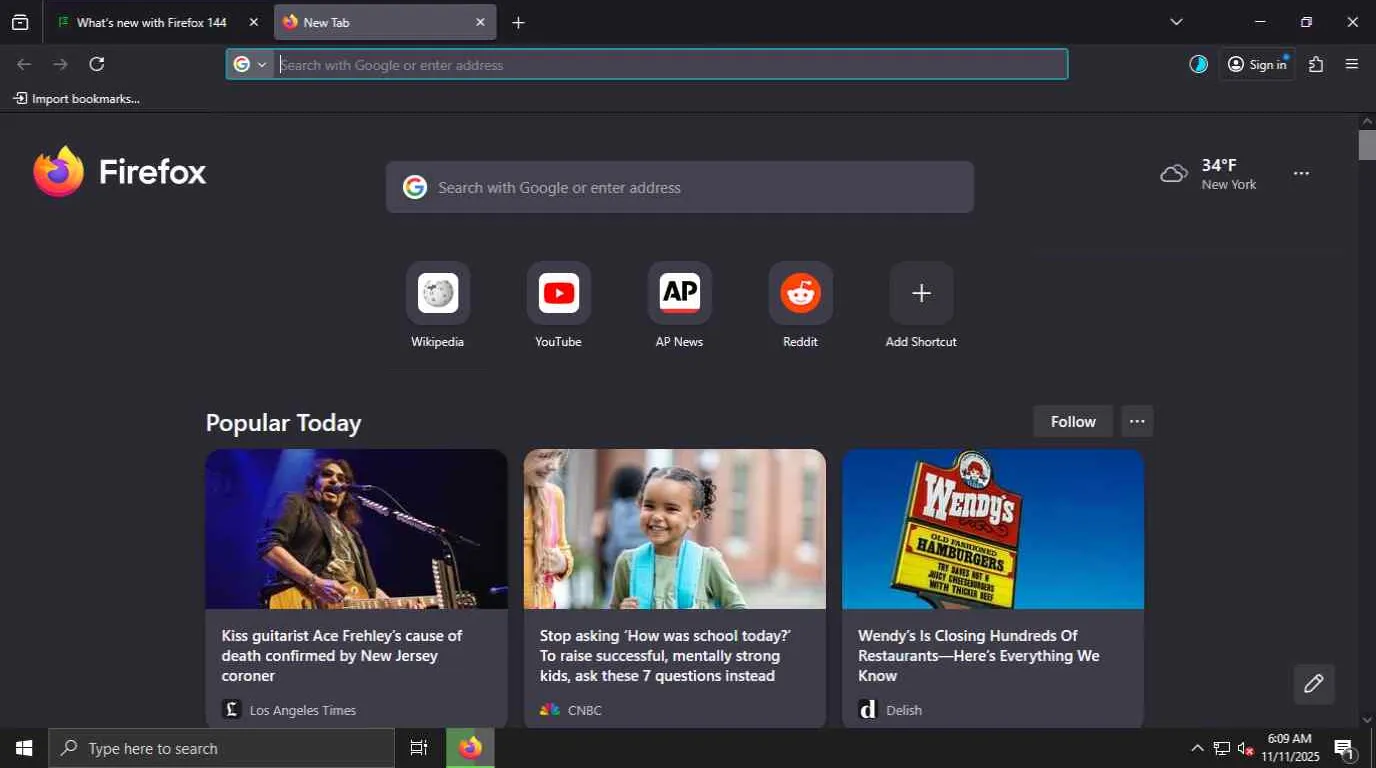Open the Windows Start menu
Viewport: 1376px width, 768px height.
[x=24, y=748]
